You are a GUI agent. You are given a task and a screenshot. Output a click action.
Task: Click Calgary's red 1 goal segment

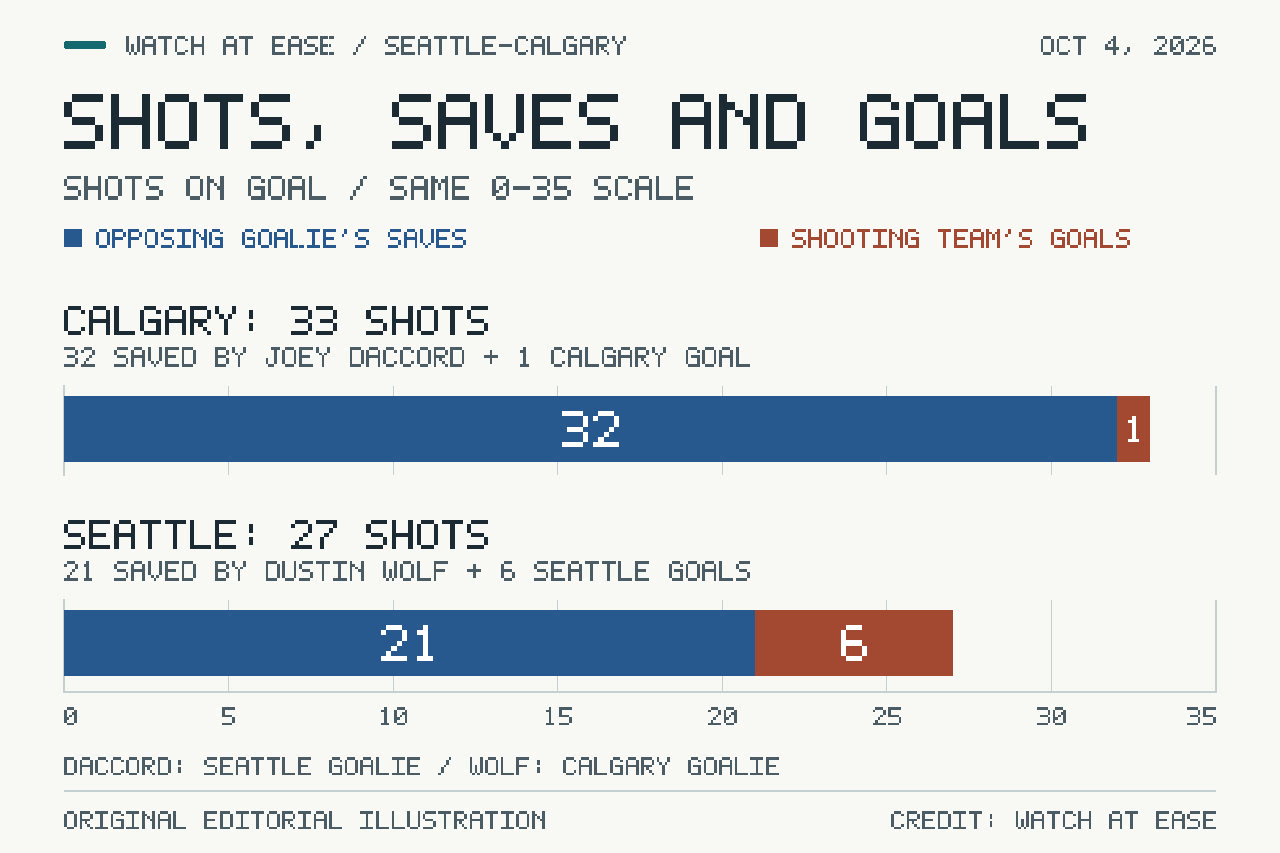pyautogui.click(x=1133, y=429)
